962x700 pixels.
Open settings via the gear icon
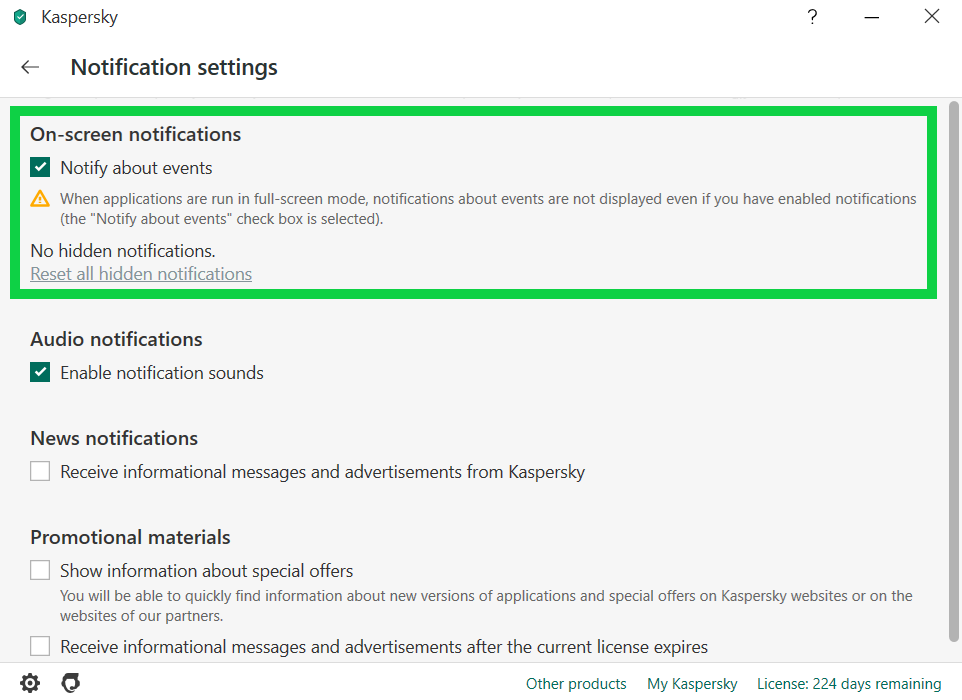coord(29,683)
